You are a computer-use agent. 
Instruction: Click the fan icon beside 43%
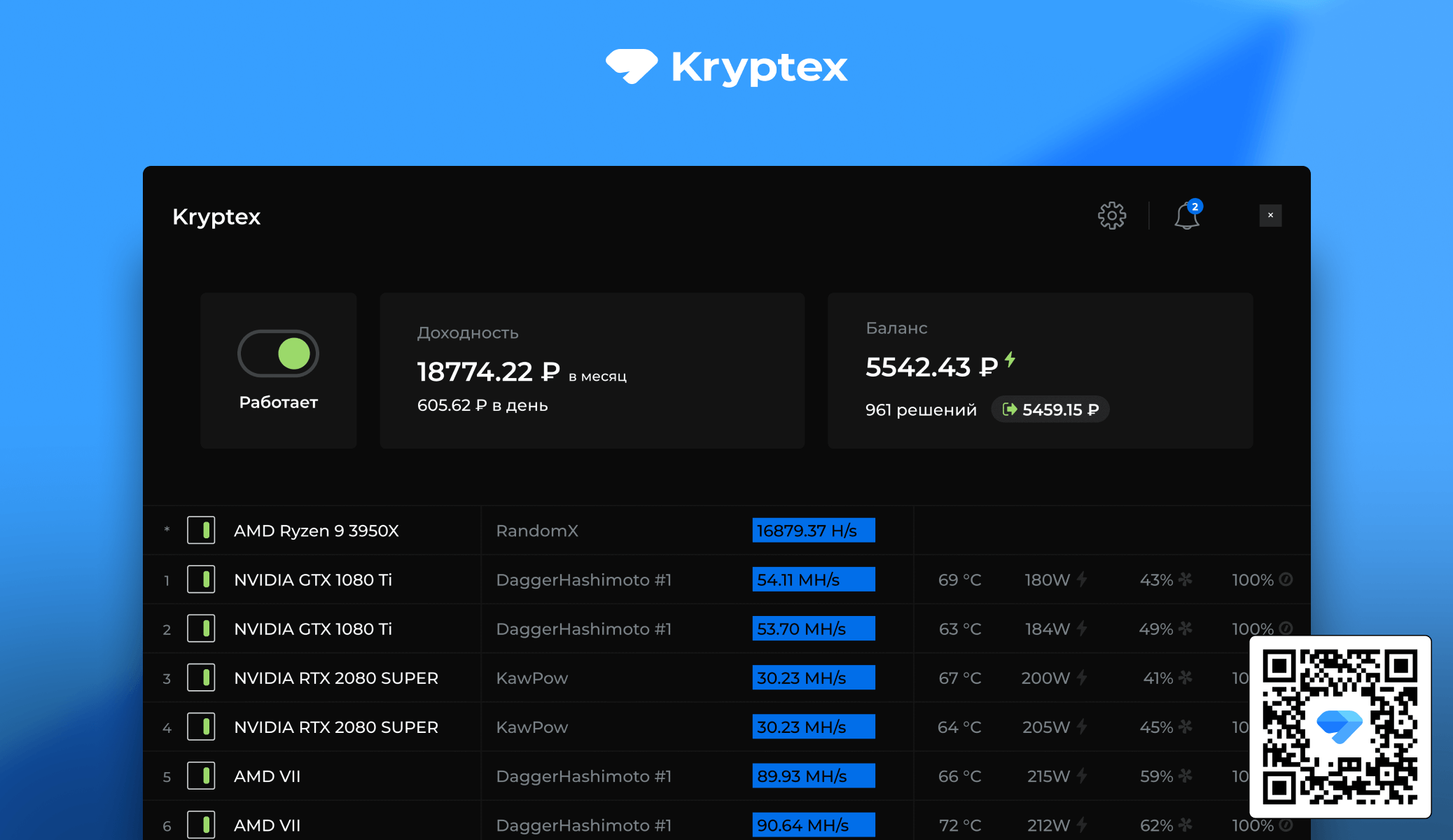pos(1185,579)
